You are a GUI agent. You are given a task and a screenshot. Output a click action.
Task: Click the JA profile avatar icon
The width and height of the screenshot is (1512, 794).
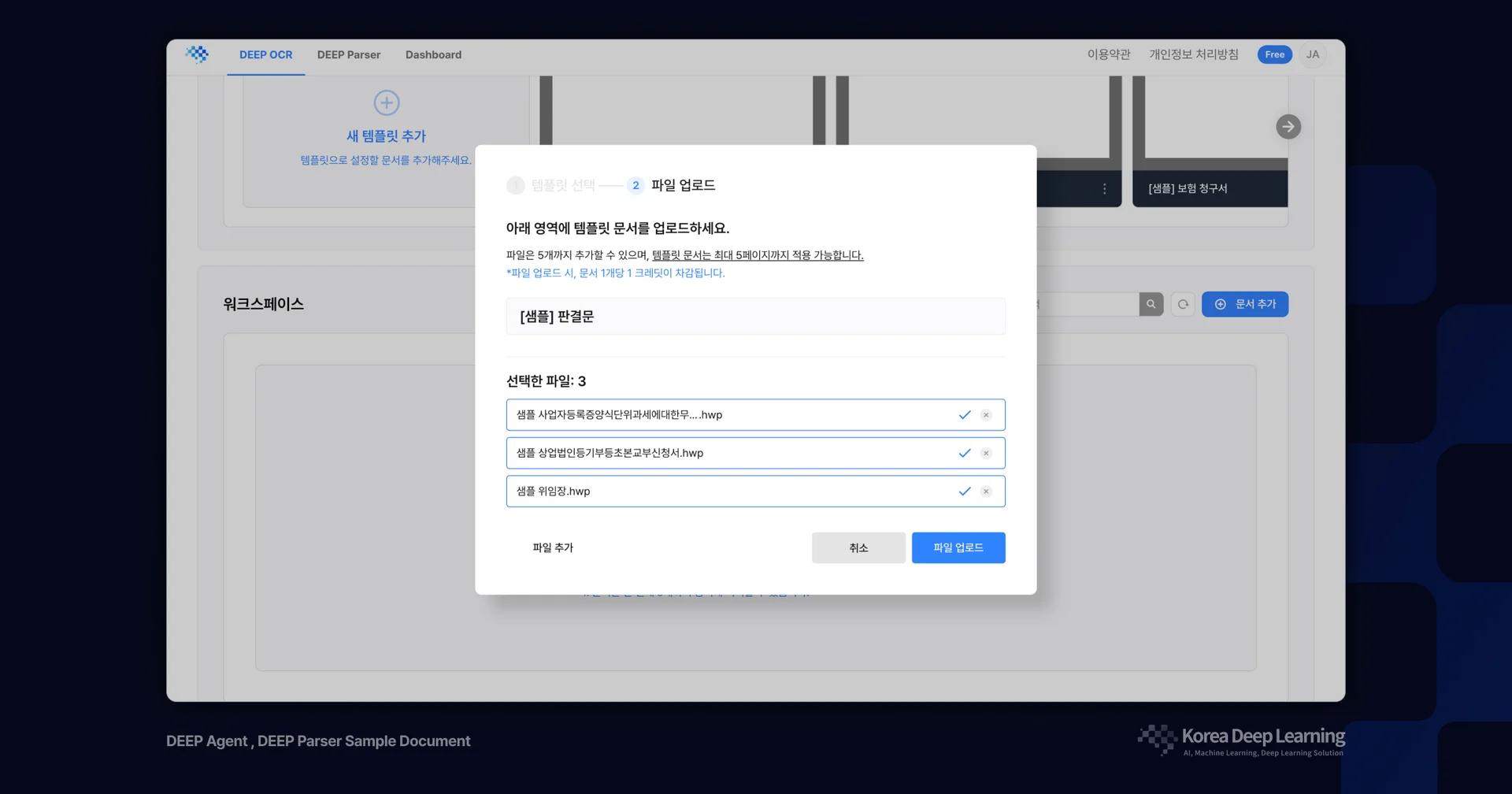(x=1312, y=54)
